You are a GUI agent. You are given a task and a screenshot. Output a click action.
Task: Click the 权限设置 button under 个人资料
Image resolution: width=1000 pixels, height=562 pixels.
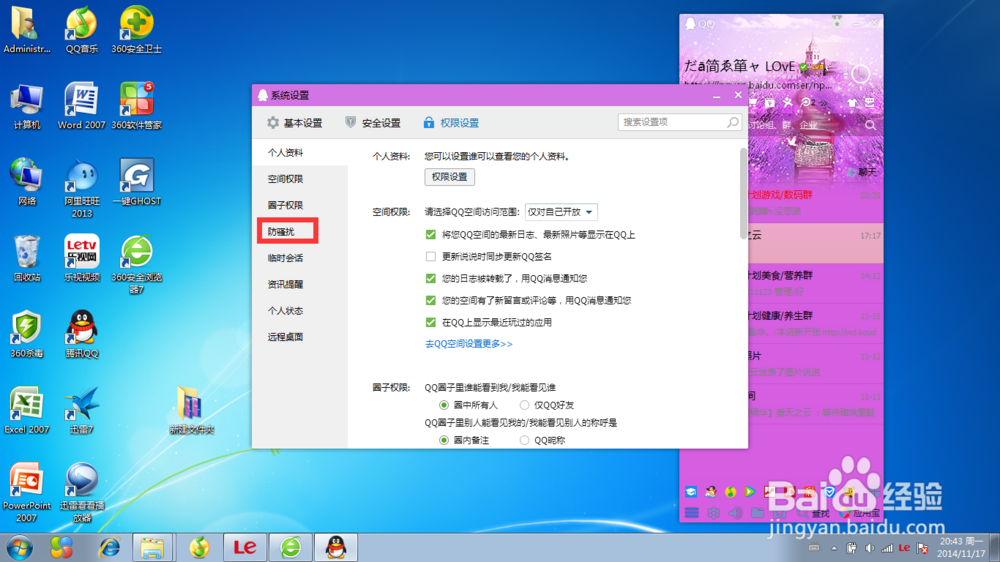(x=450, y=177)
